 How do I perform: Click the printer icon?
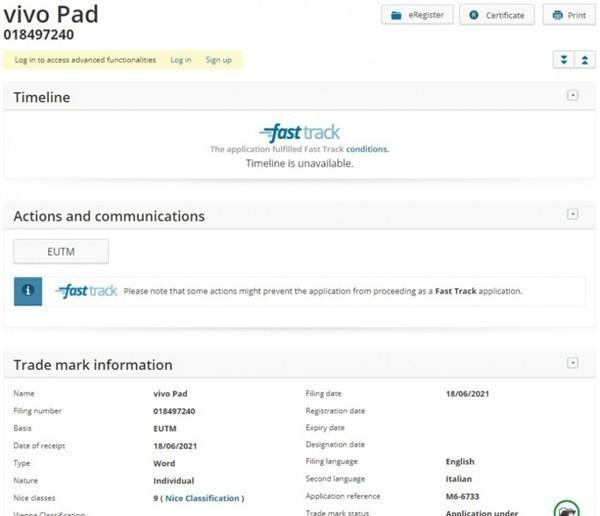click(x=558, y=15)
